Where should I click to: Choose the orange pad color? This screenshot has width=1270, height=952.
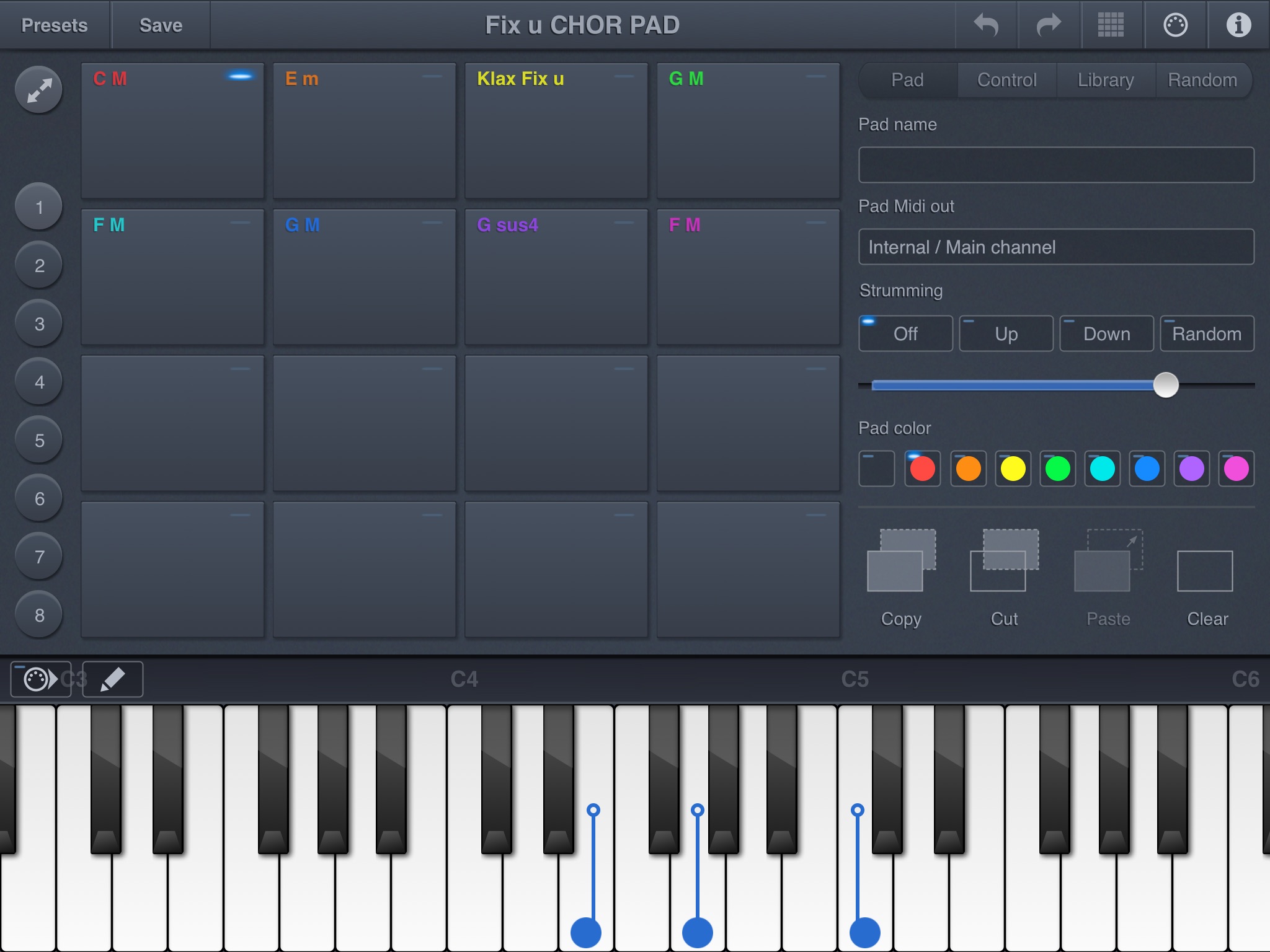click(969, 469)
